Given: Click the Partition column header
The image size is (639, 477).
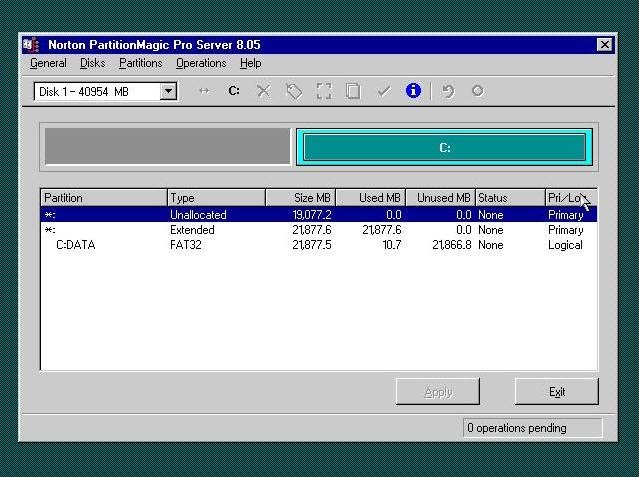Looking at the screenshot, I should (x=104, y=198).
